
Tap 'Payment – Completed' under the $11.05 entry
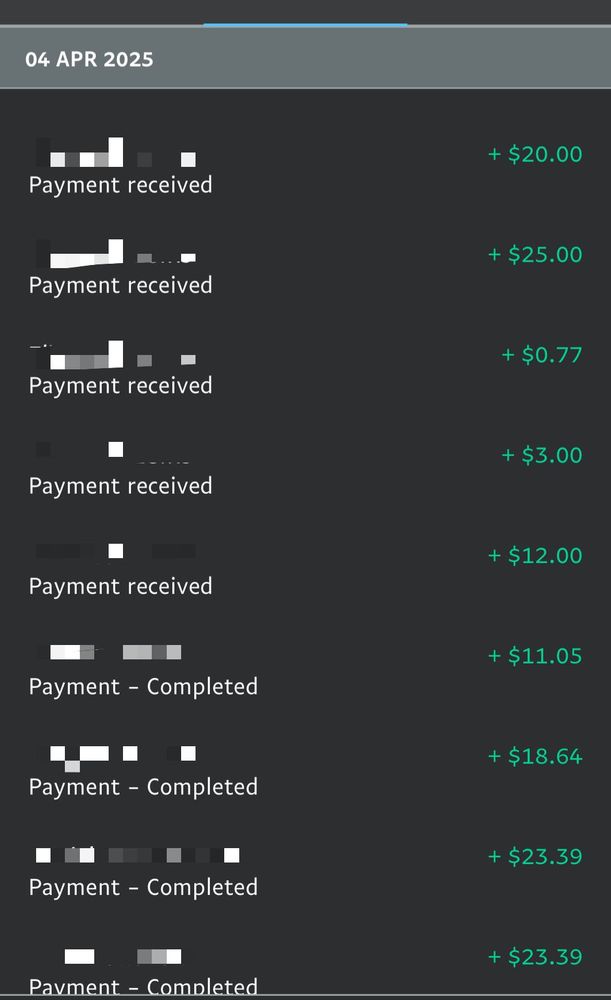click(x=143, y=687)
